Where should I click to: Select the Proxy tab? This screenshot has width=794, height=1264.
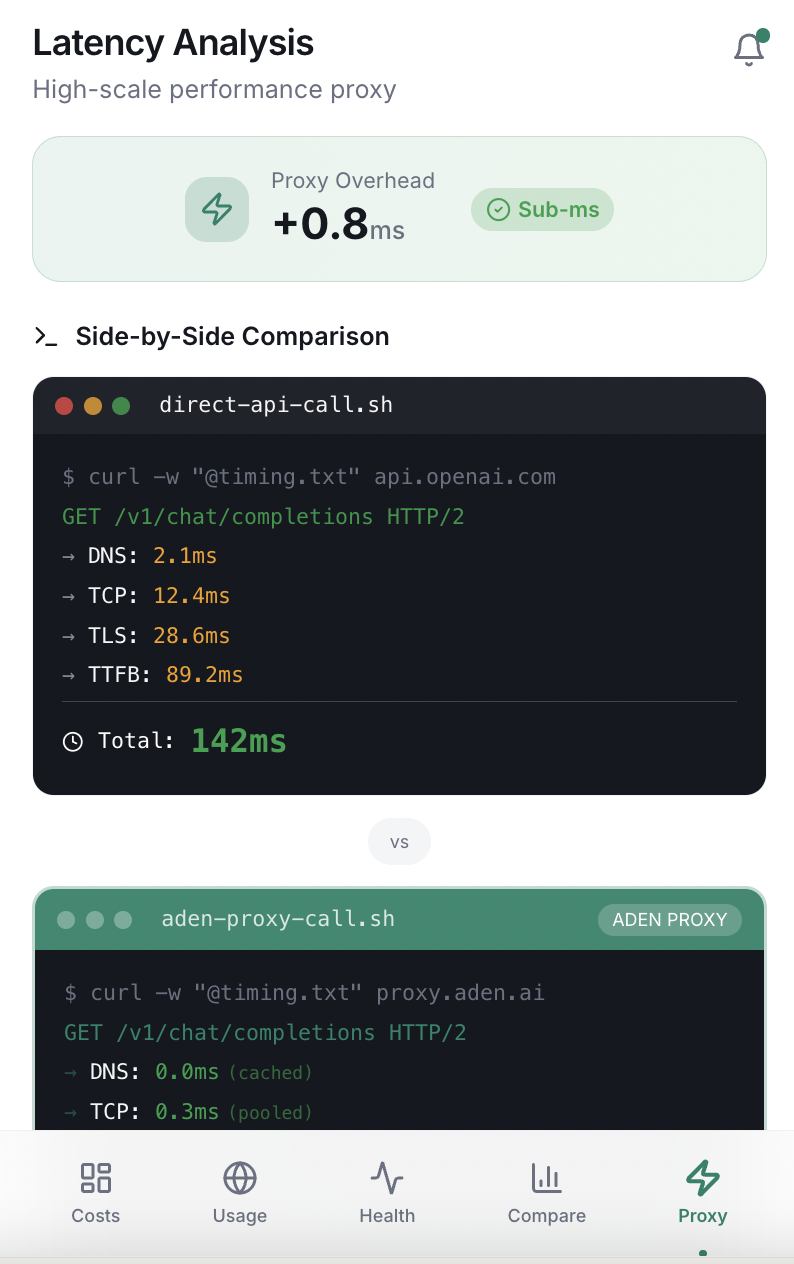[x=702, y=1193]
